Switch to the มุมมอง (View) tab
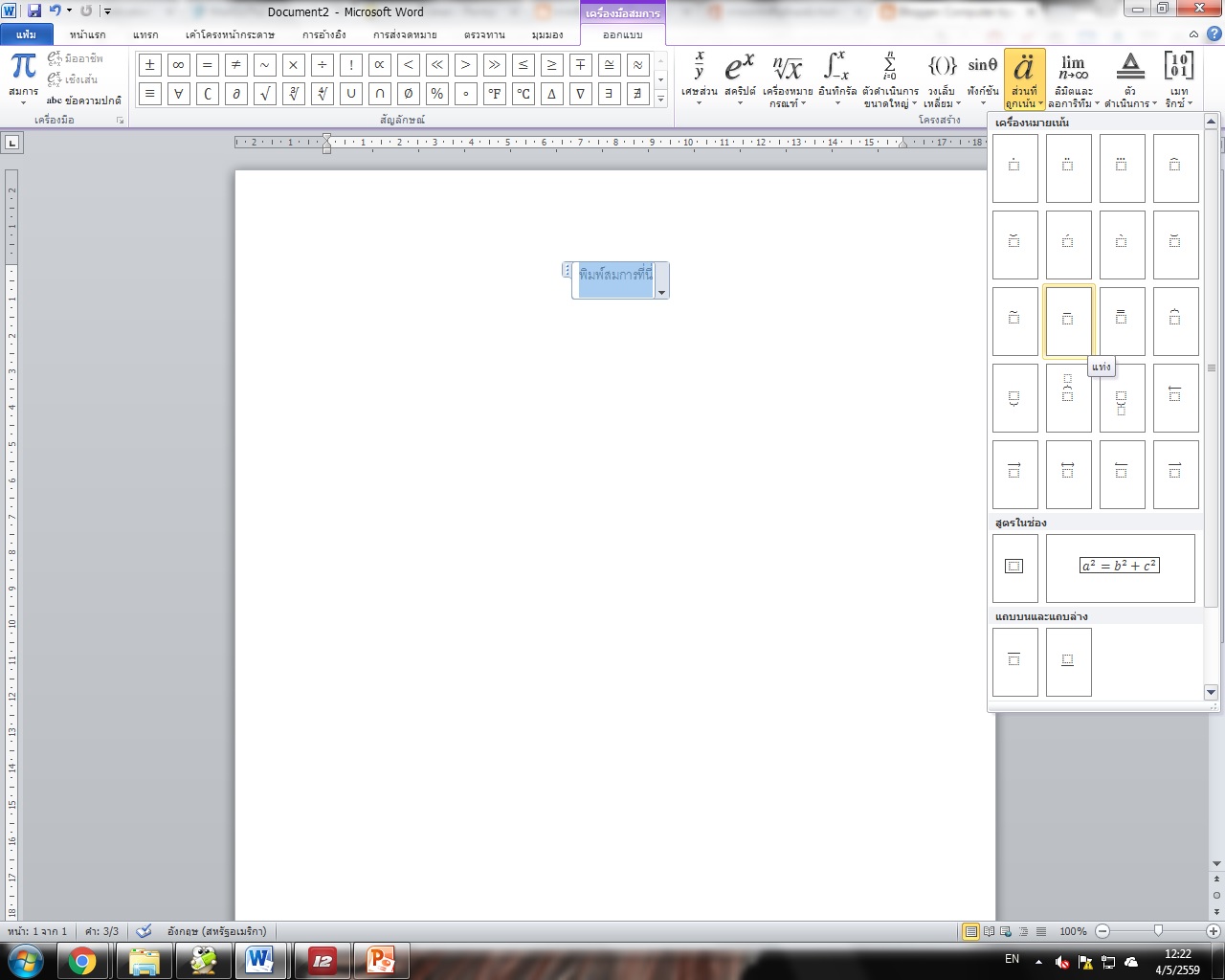This screenshot has width=1225, height=980. [547, 34]
